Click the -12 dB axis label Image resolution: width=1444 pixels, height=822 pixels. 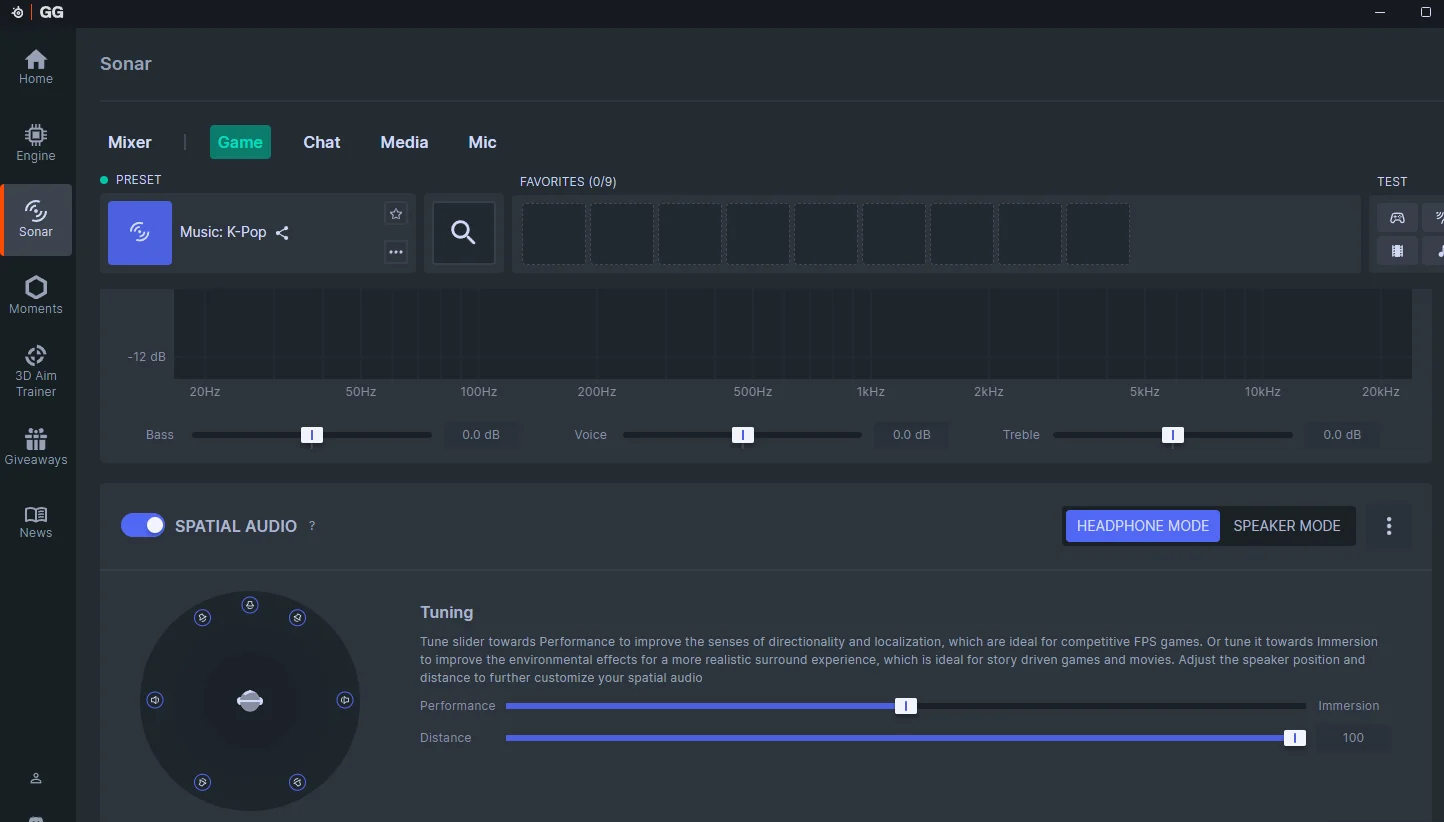pos(147,357)
